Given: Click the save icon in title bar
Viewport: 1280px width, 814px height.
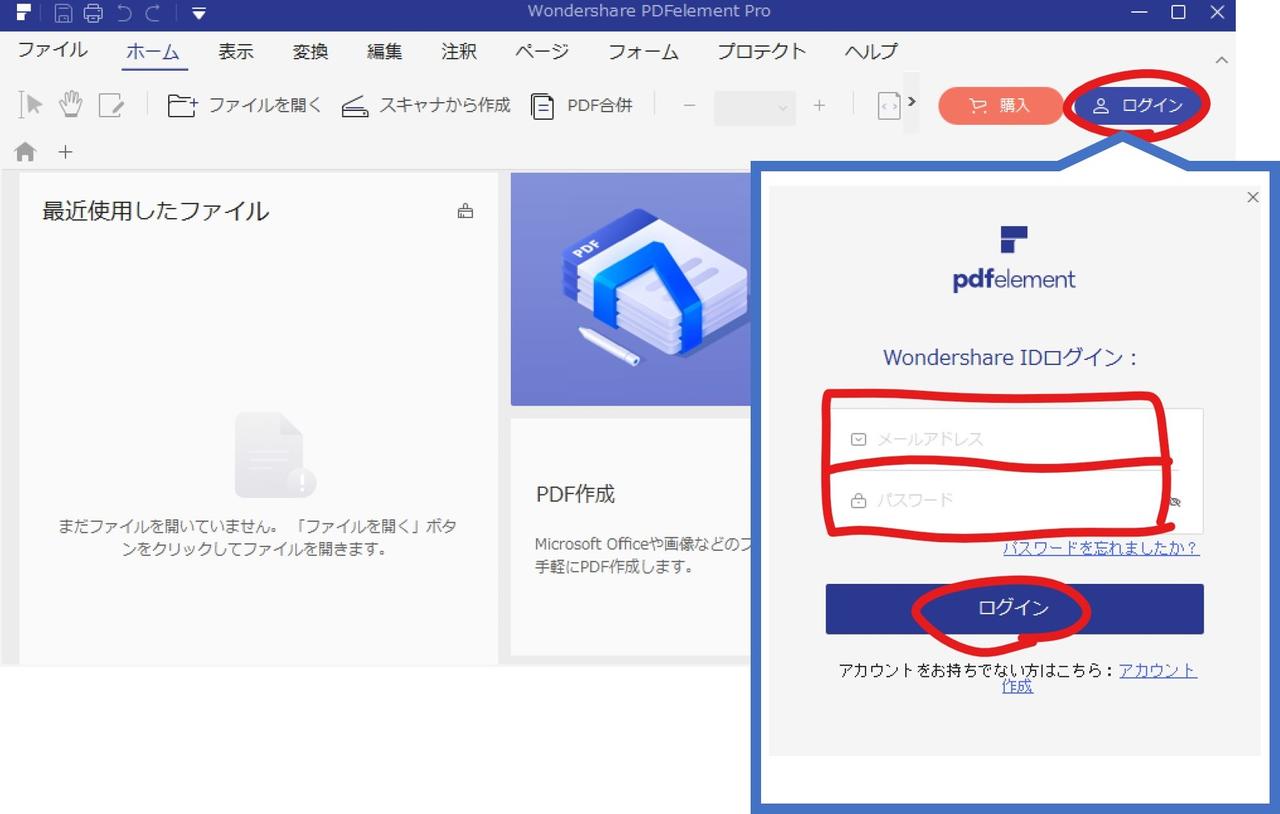Looking at the screenshot, I should pos(63,13).
